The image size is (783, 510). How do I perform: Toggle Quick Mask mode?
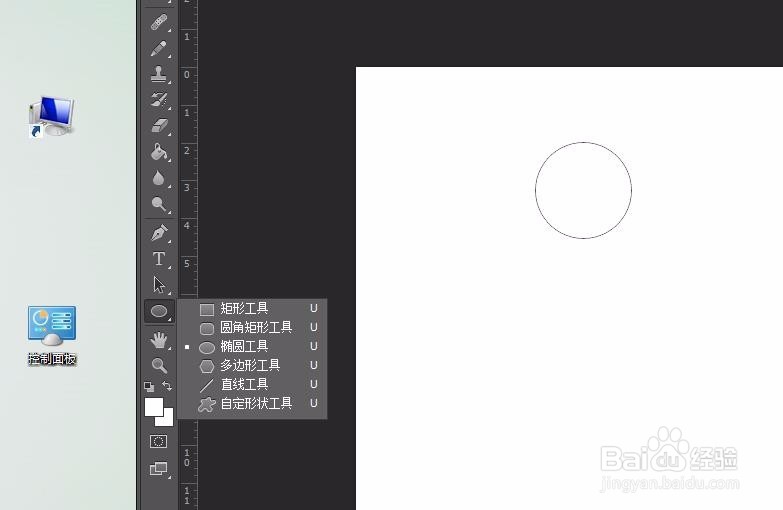tap(158, 442)
